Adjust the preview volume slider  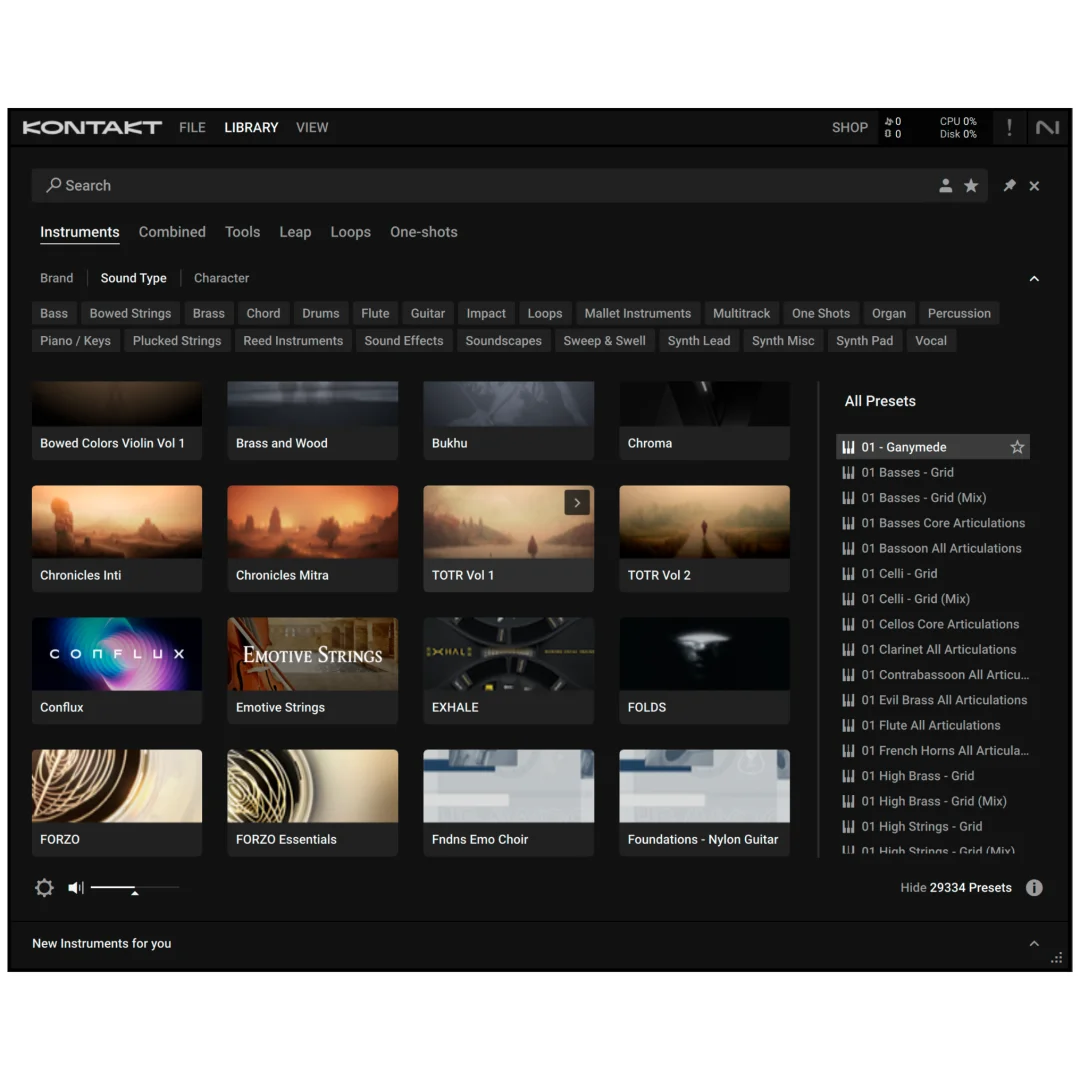[x=134, y=888]
